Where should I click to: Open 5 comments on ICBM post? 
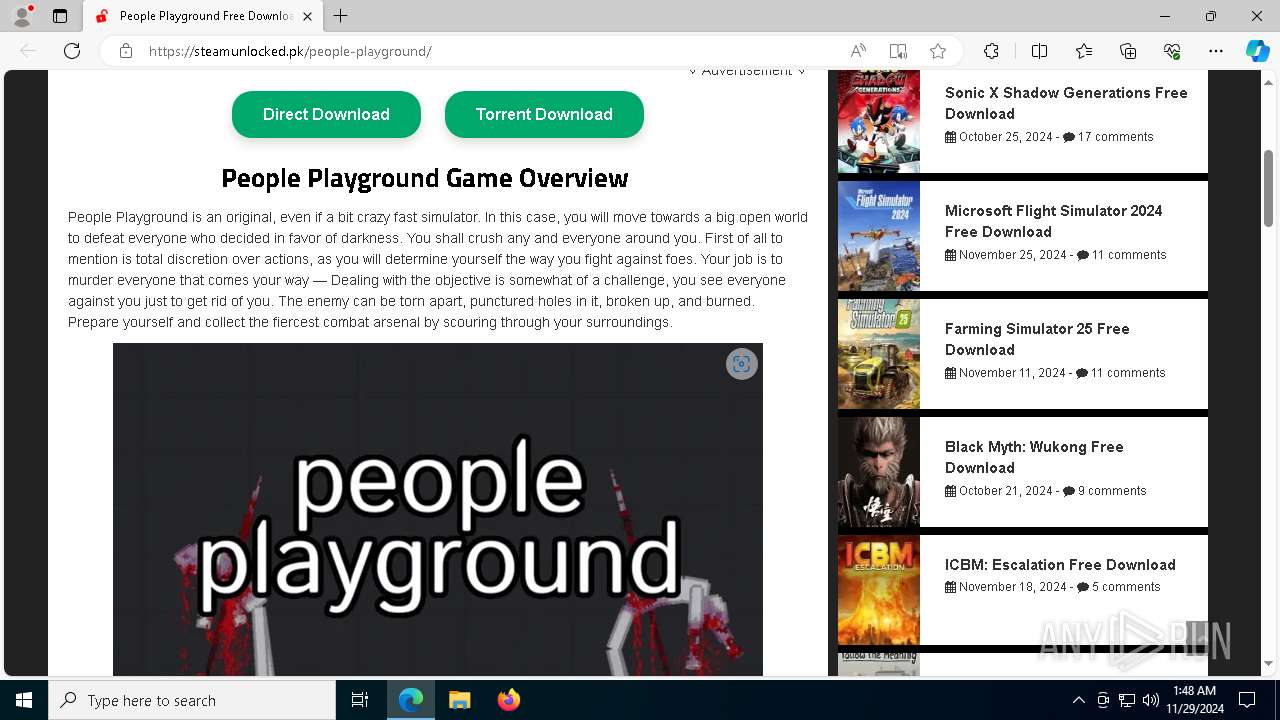(1118, 587)
